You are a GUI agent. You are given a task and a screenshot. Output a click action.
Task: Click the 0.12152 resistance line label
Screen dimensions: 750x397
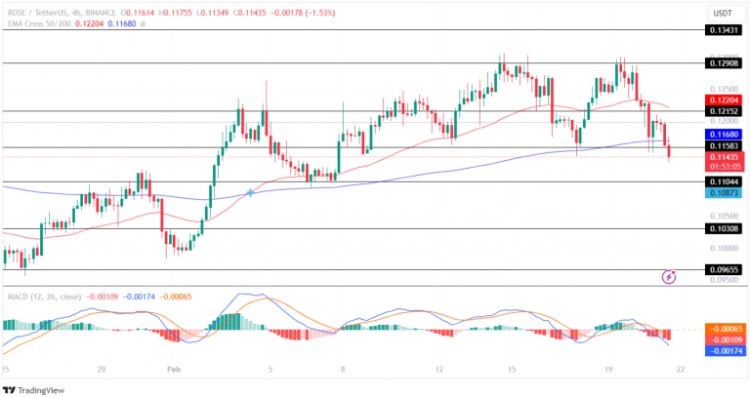click(723, 111)
